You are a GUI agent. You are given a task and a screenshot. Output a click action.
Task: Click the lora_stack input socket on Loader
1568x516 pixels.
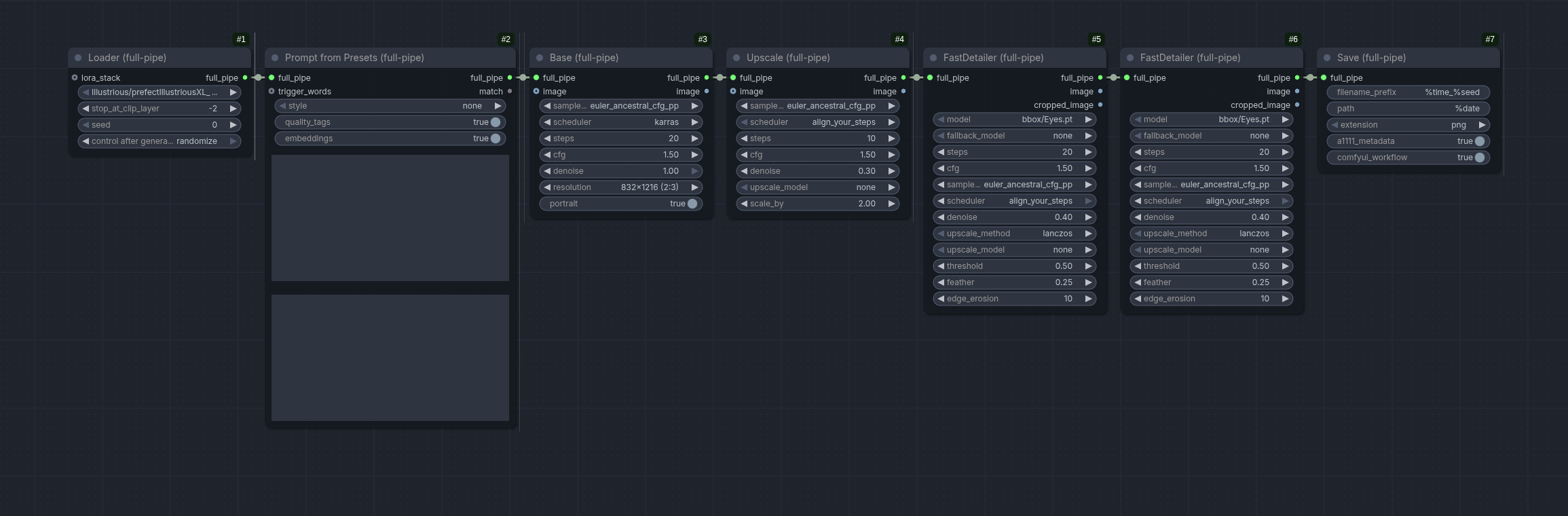(75, 77)
